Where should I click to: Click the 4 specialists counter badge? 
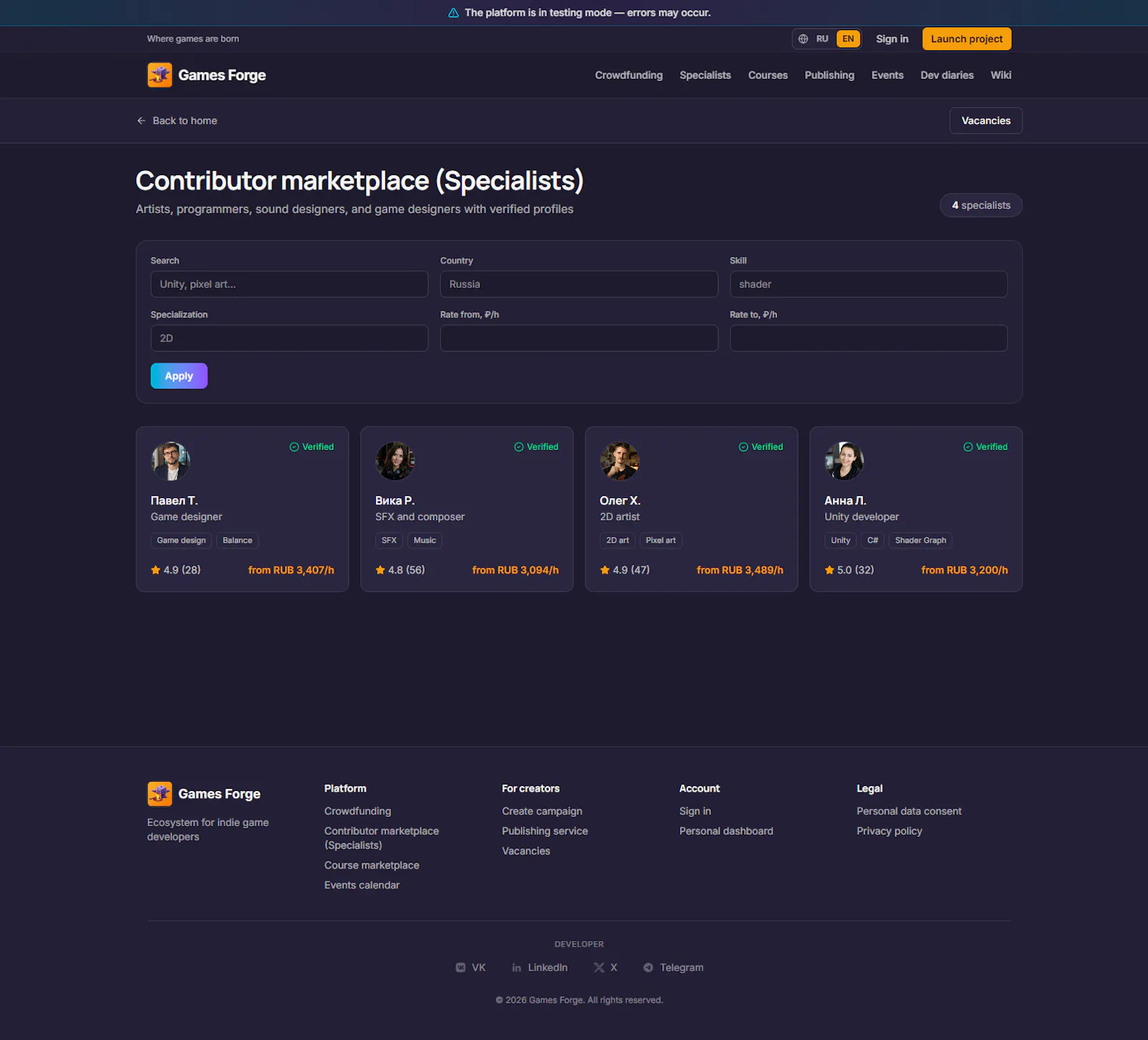point(981,205)
